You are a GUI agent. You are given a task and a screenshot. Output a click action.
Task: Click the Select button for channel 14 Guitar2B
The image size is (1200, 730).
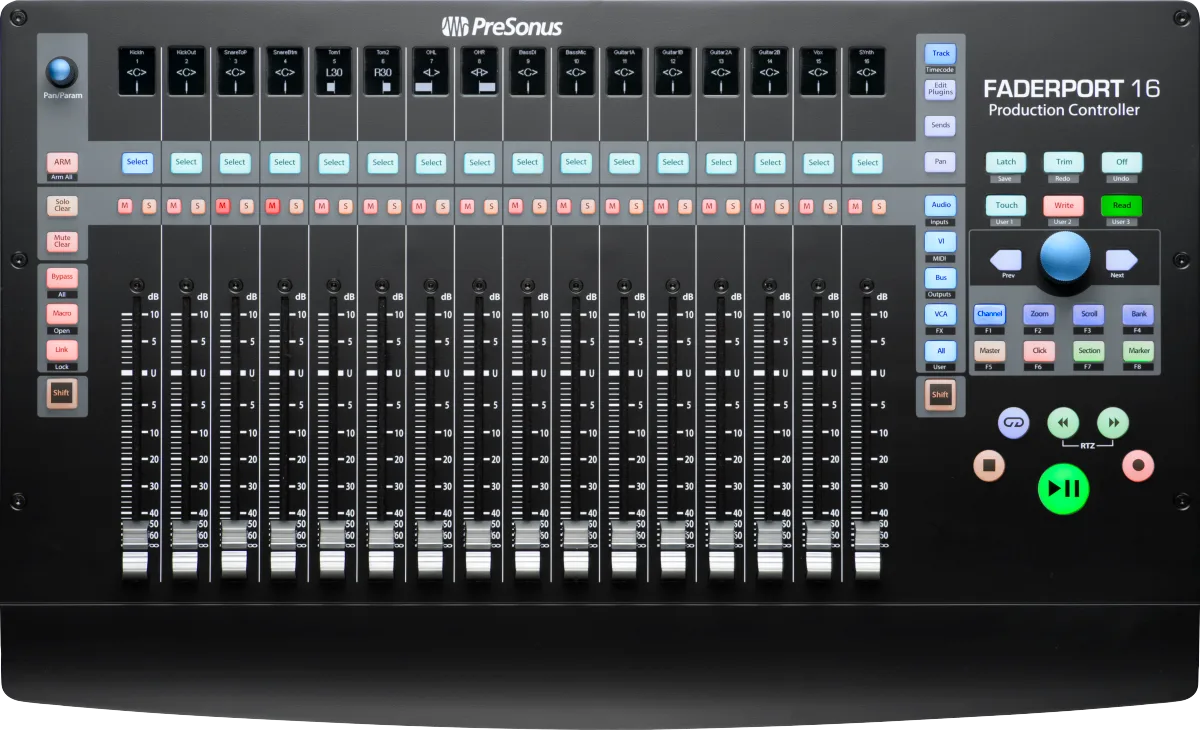pyautogui.click(x=770, y=162)
